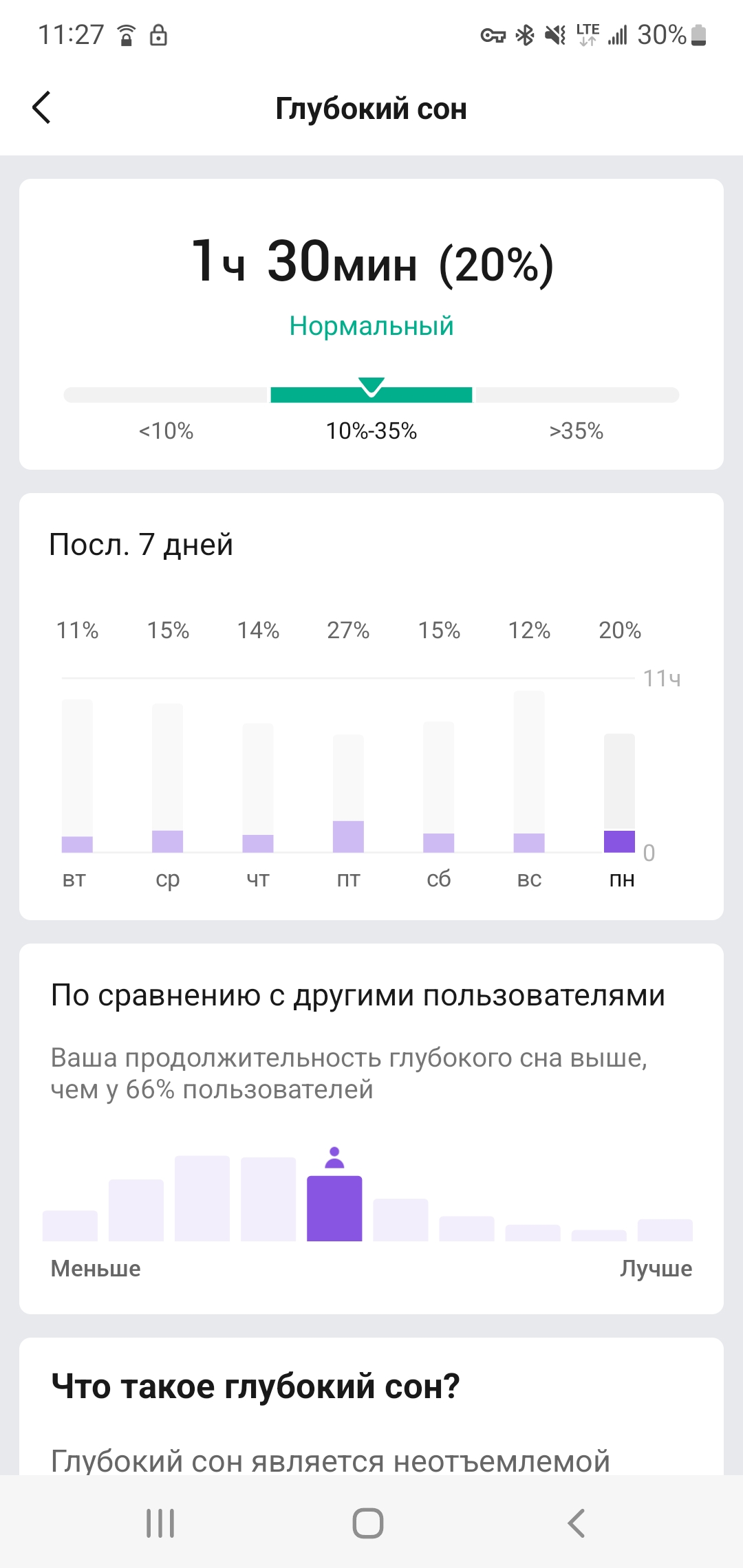The width and height of the screenshot is (743, 1568).
Task: Tap the user marker above the purple bar
Action: [x=334, y=1158]
